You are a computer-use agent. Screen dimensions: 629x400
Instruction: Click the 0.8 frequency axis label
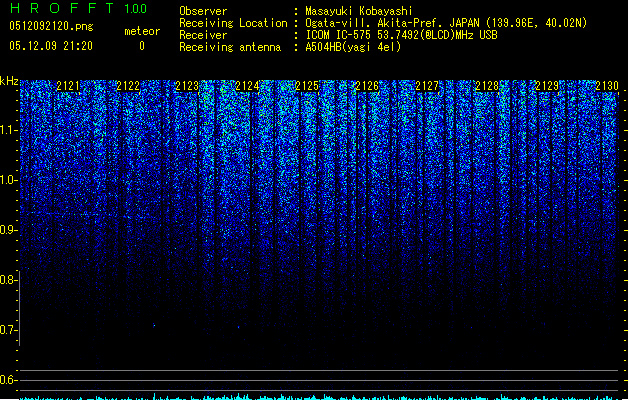coord(9,280)
